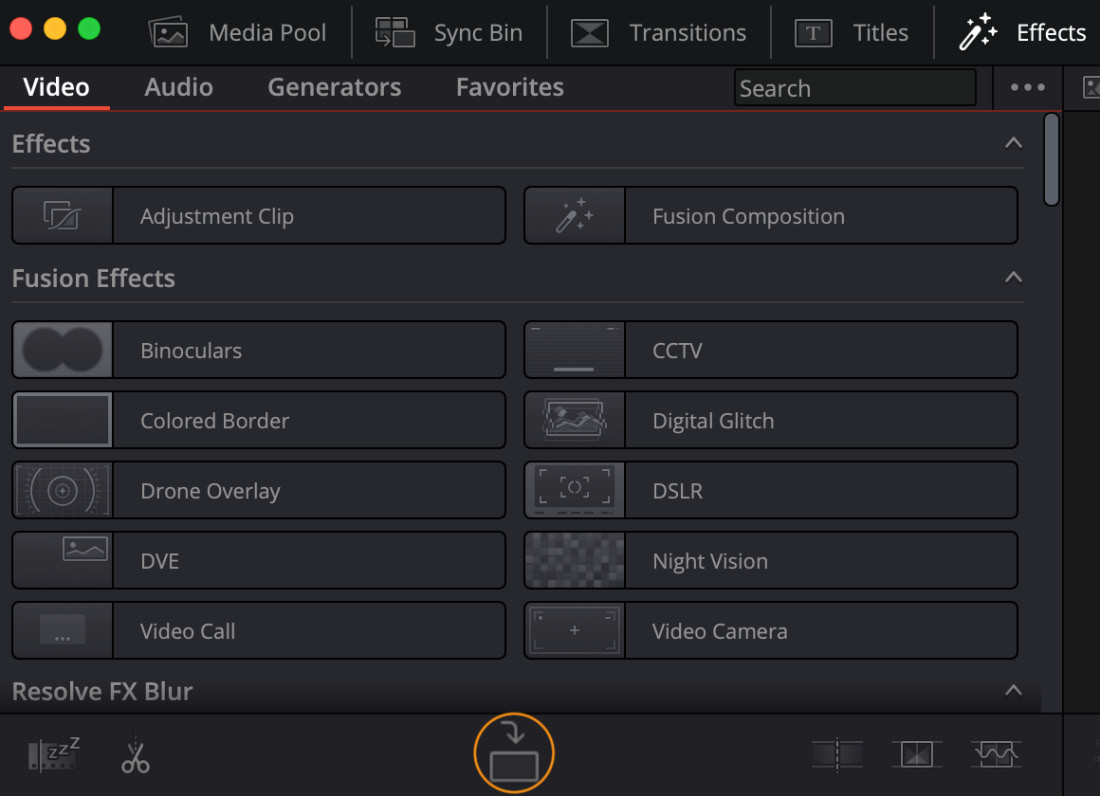This screenshot has width=1100, height=796.
Task: Switch to the Generators tab
Action: 334,87
